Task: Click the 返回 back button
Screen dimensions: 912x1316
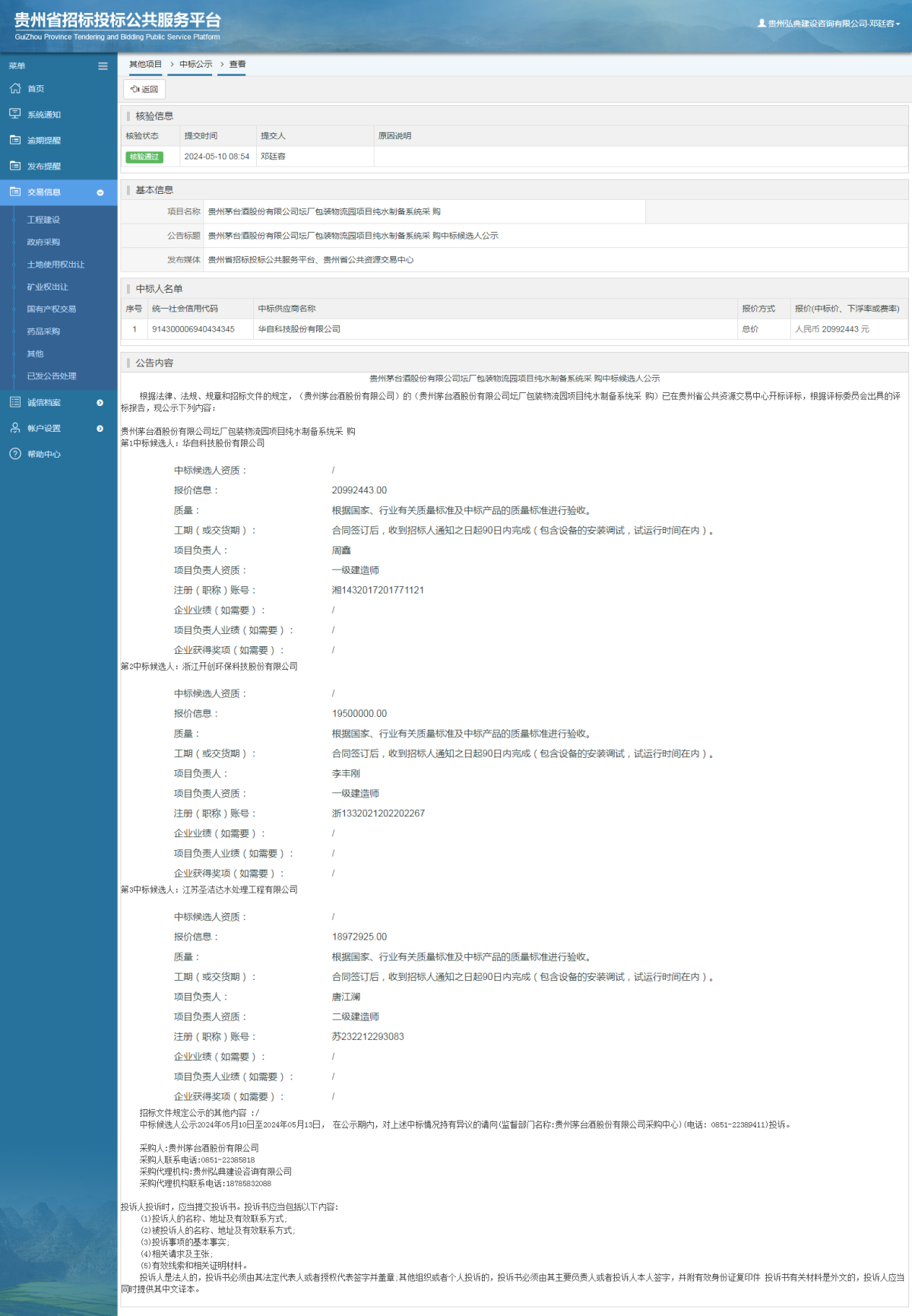Action: click(x=144, y=89)
